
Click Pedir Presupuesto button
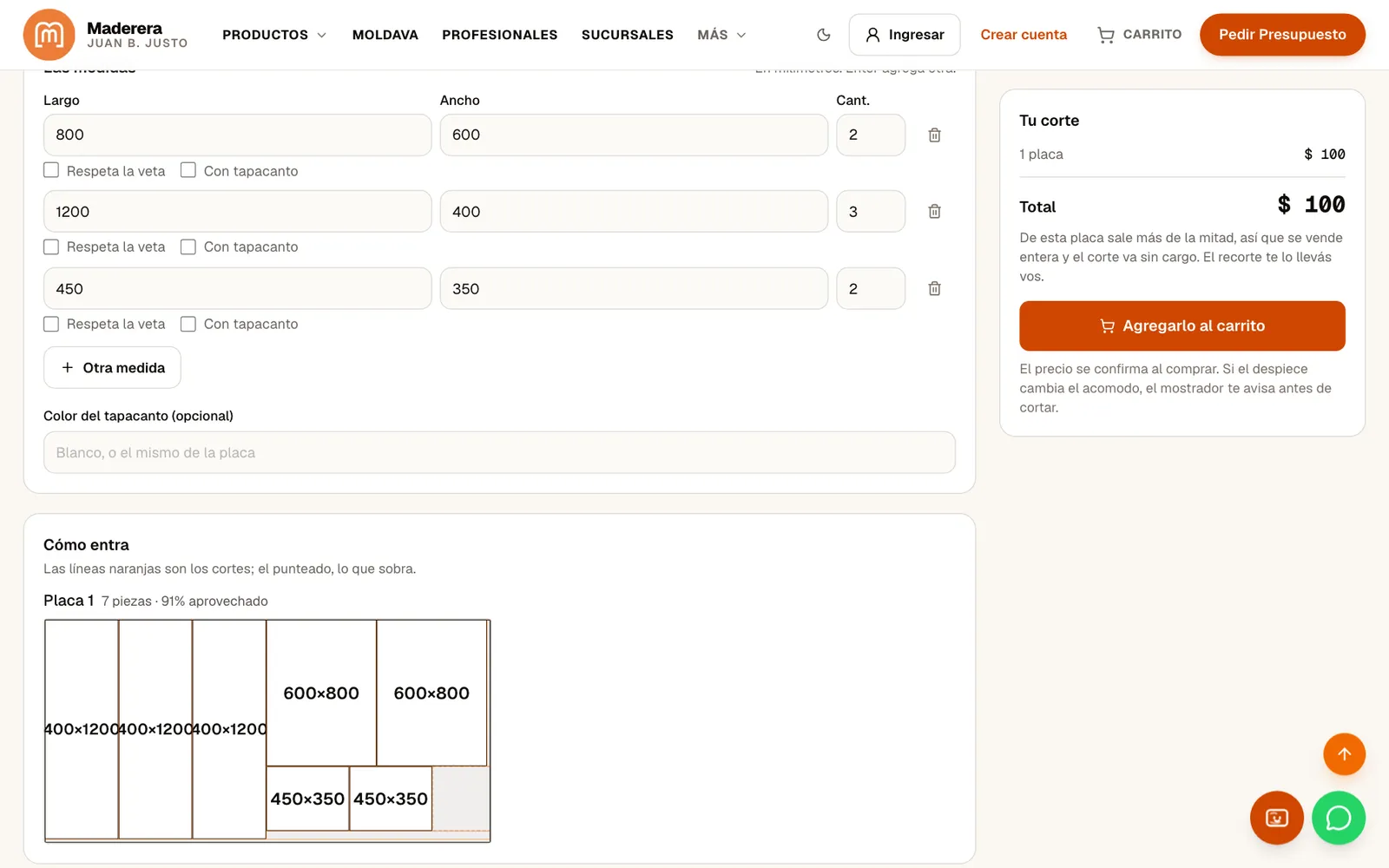pyautogui.click(x=1282, y=35)
